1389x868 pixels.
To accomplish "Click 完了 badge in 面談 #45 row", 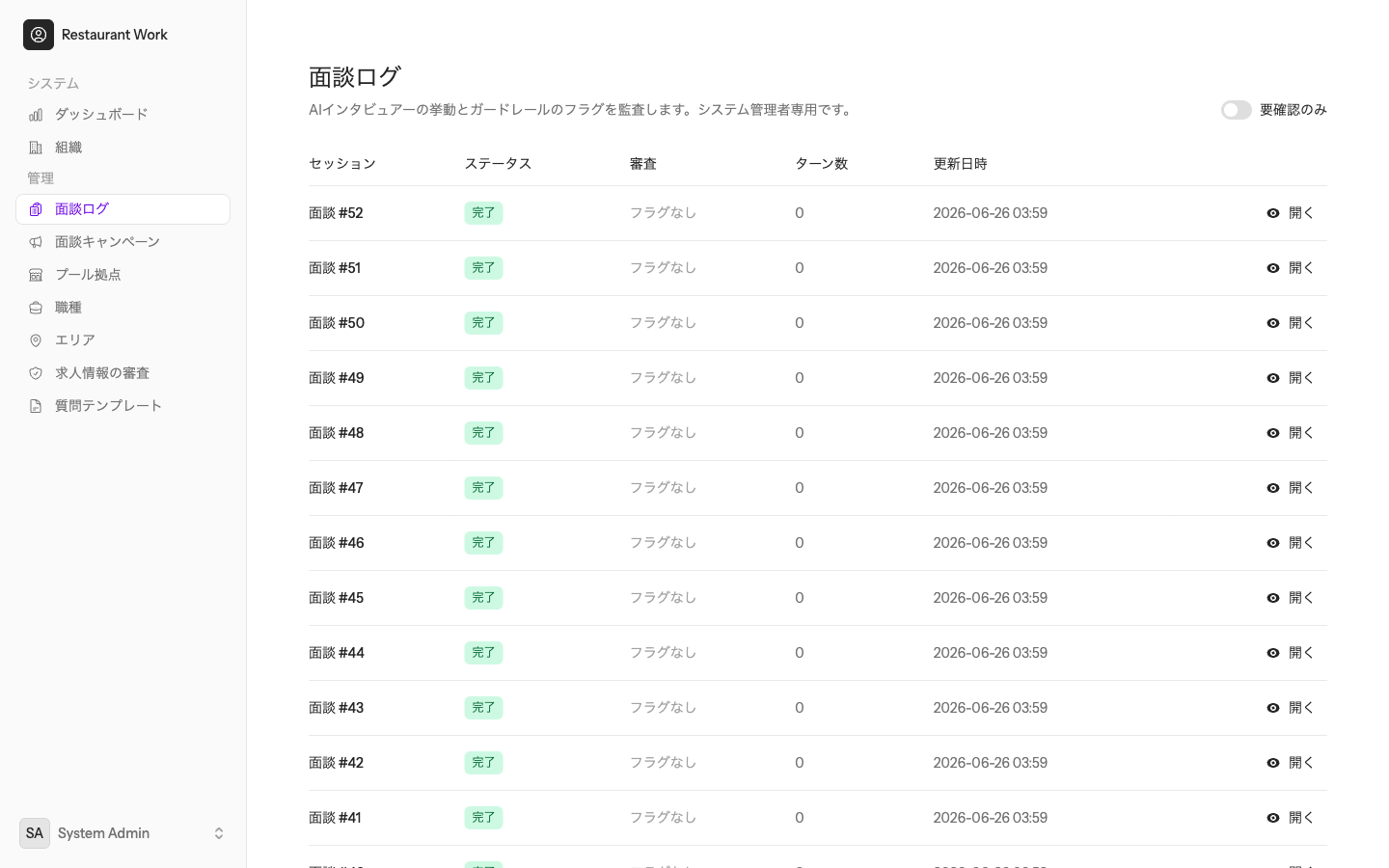I will click(x=483, y=598).
